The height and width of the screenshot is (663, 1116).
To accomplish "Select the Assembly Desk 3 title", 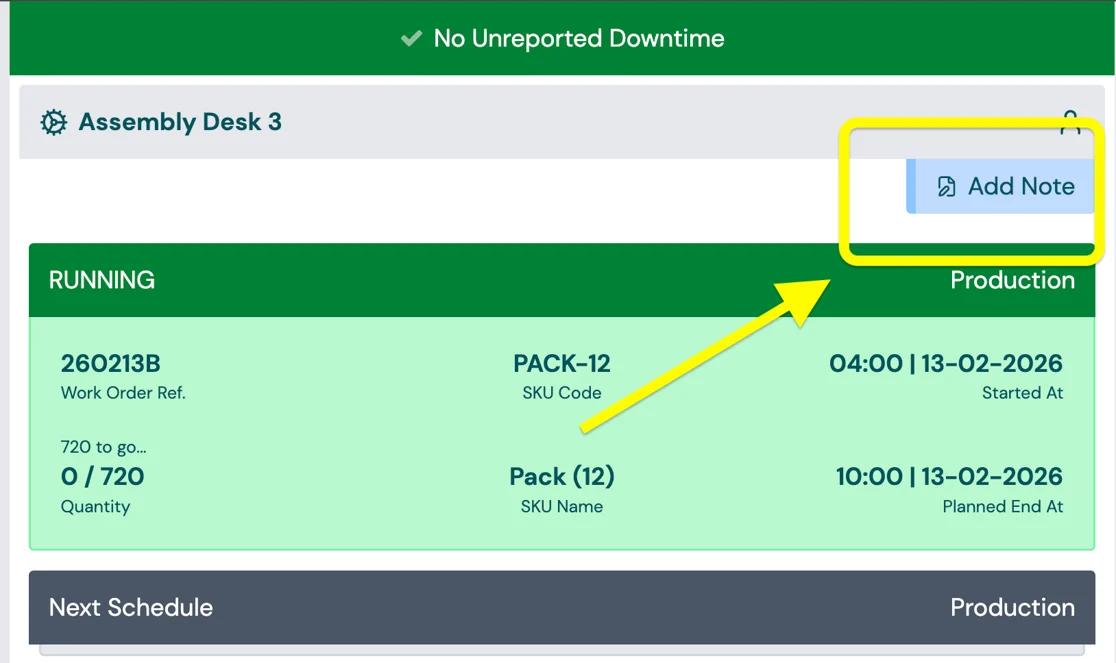I will (180, 122).
